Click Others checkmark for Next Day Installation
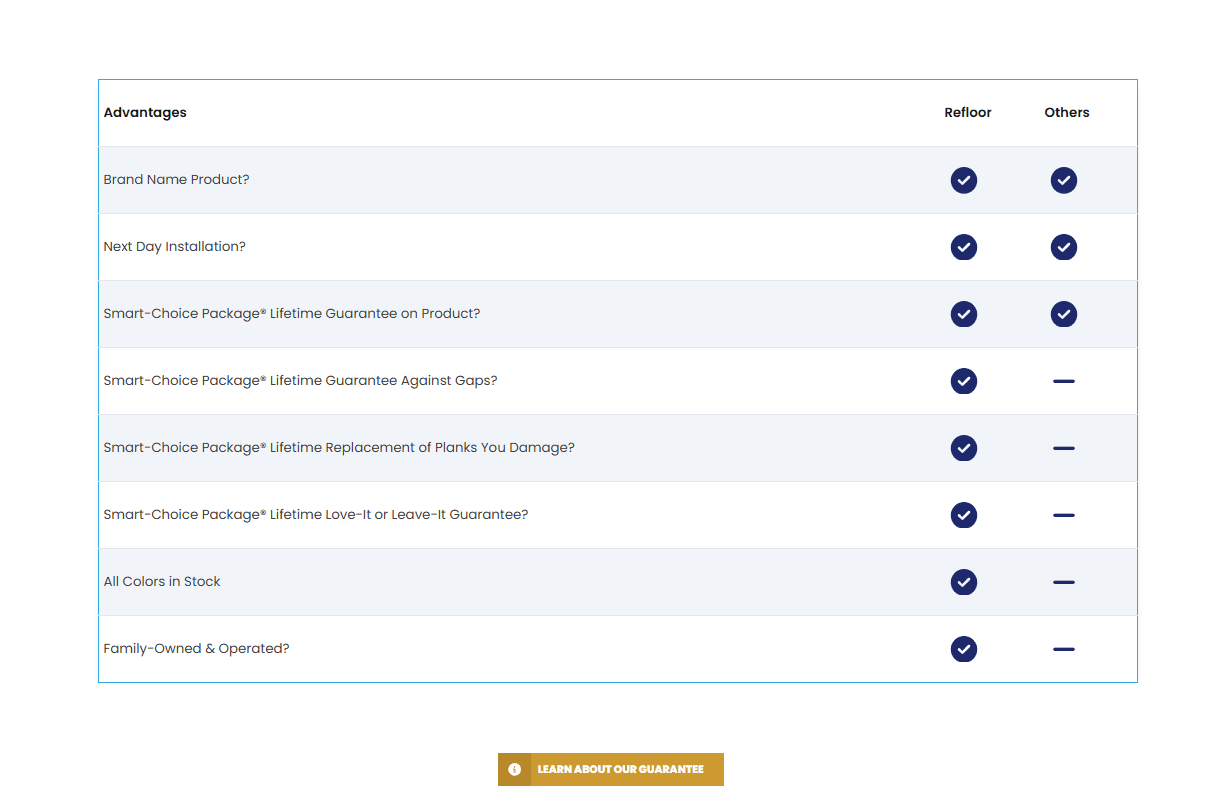The height and width of the screenshot is (808, 1224). click(x=1063, y=247)
